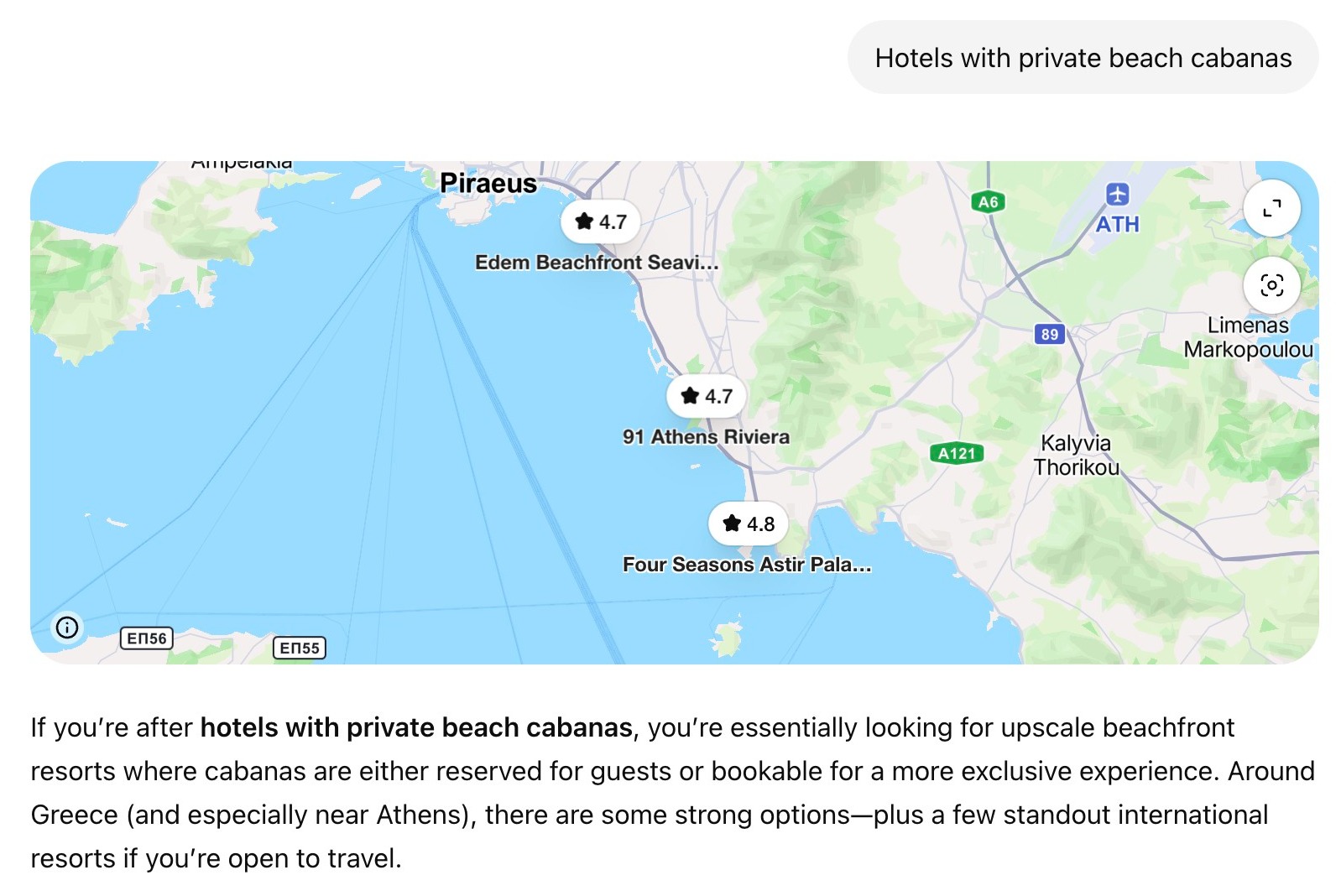The height and width of the screenshot is (896, 1341).
Task: Expand the Four Seasons Astir Pala… label
Action: (x=747, y=565)
